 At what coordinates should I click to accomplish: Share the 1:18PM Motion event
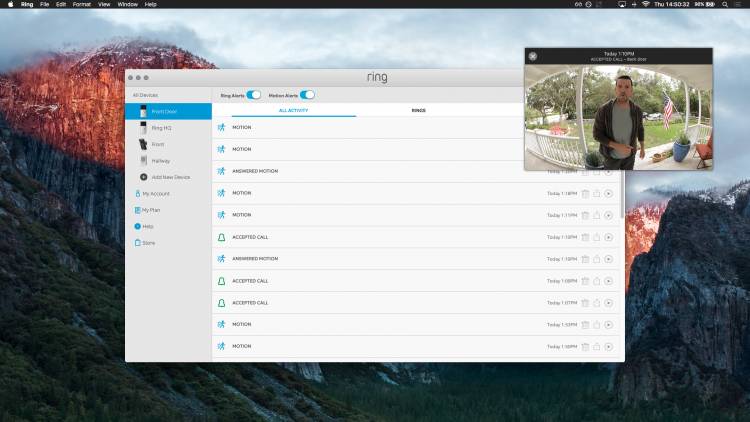pyautogui.click(x=596, y=193)
